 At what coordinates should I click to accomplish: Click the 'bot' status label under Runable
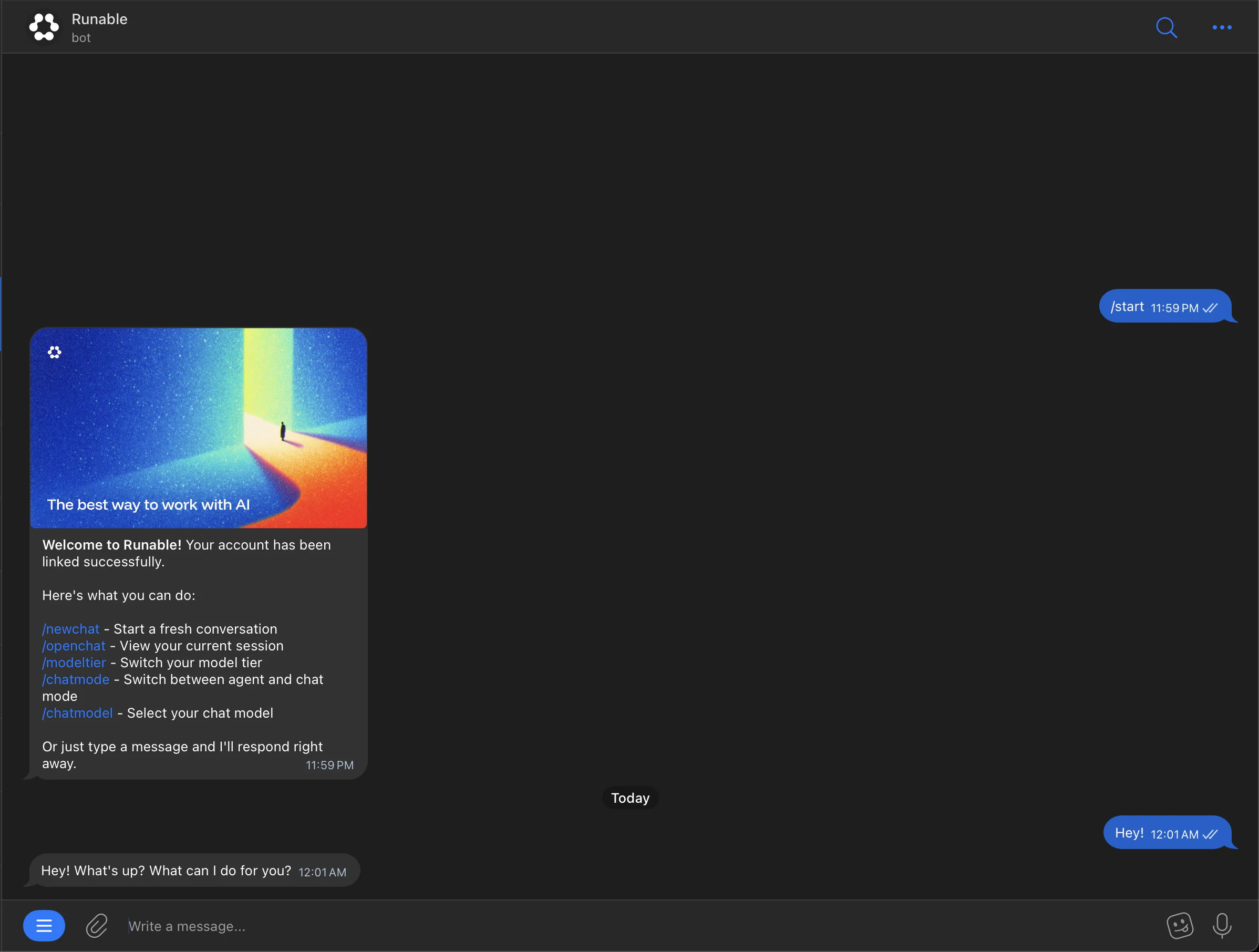81,38
